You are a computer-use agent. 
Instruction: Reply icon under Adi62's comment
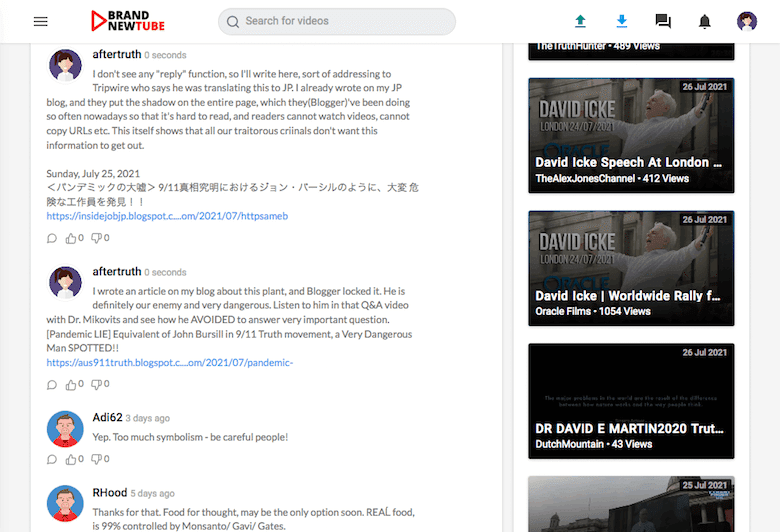pos(52,459)
